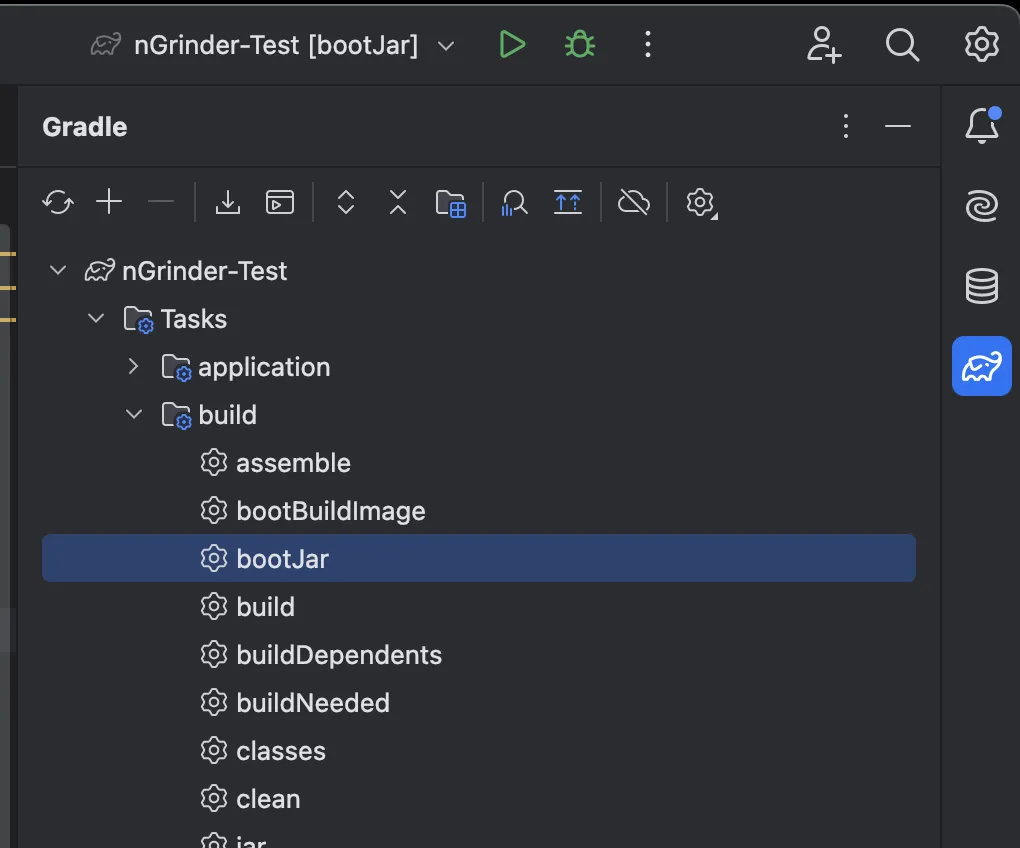Image resolution: width=1020 pixels, height=848 pixels.
Task: Run the nGrinder-Test bootJar configuration
Action: [x=512, y=45]
